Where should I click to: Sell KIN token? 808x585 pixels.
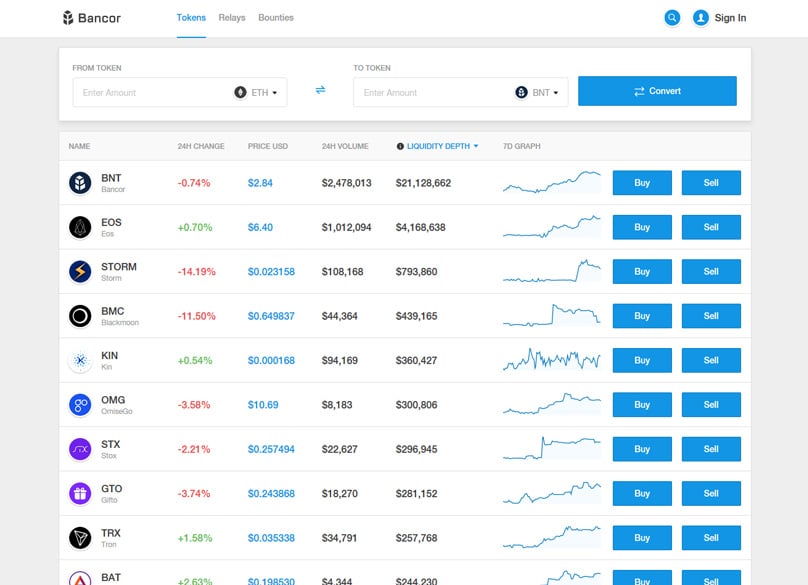[711, 360]
